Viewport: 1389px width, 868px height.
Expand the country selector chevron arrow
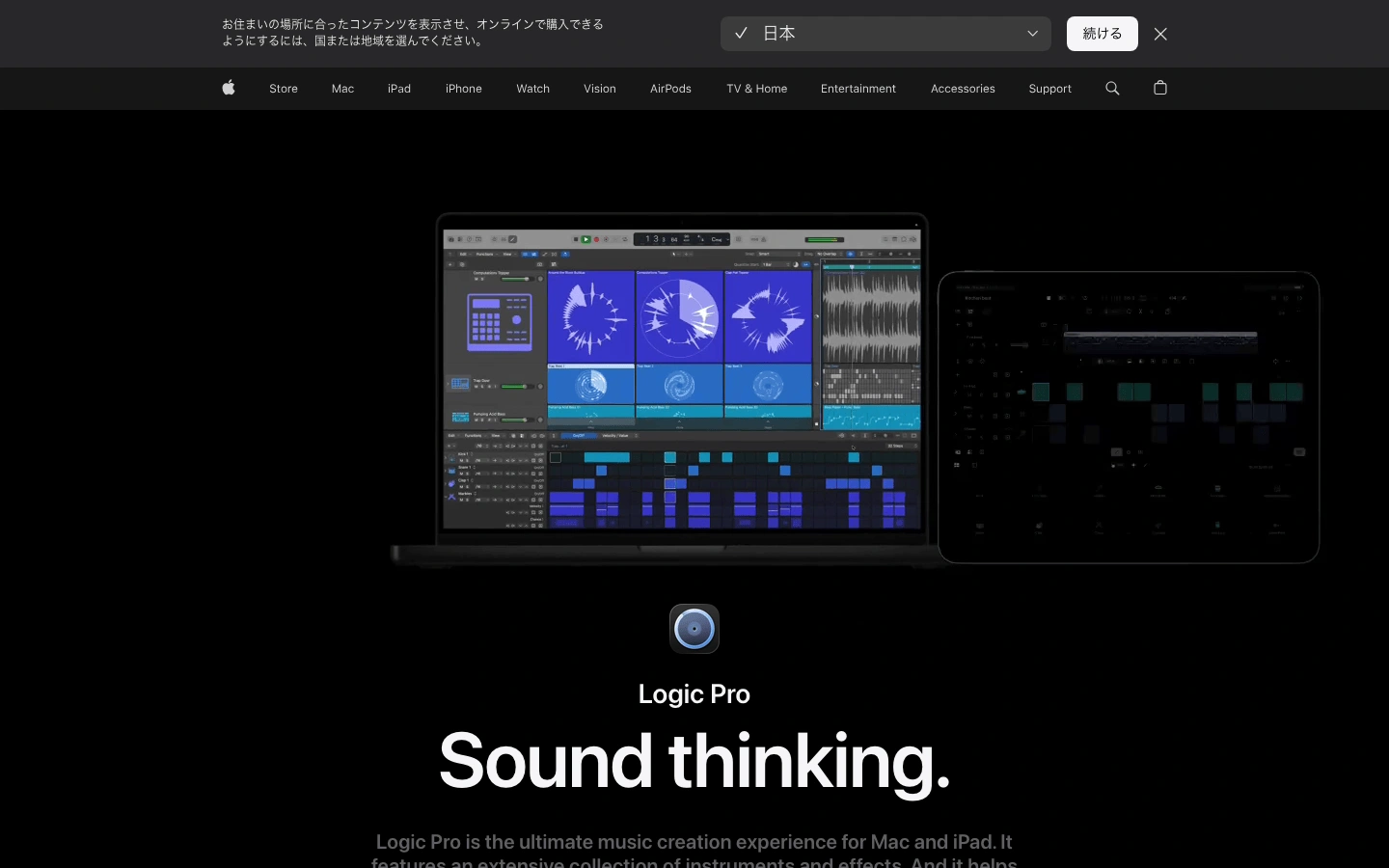[x=1032, y=34]
